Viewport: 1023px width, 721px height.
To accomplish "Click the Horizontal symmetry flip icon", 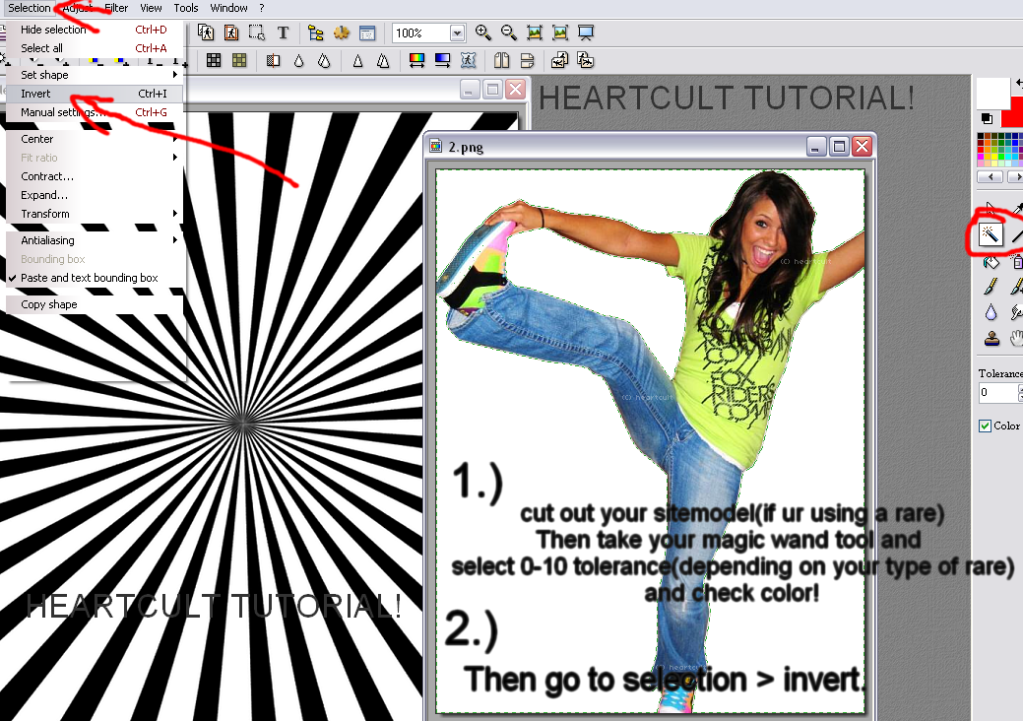I will [501, 61].
